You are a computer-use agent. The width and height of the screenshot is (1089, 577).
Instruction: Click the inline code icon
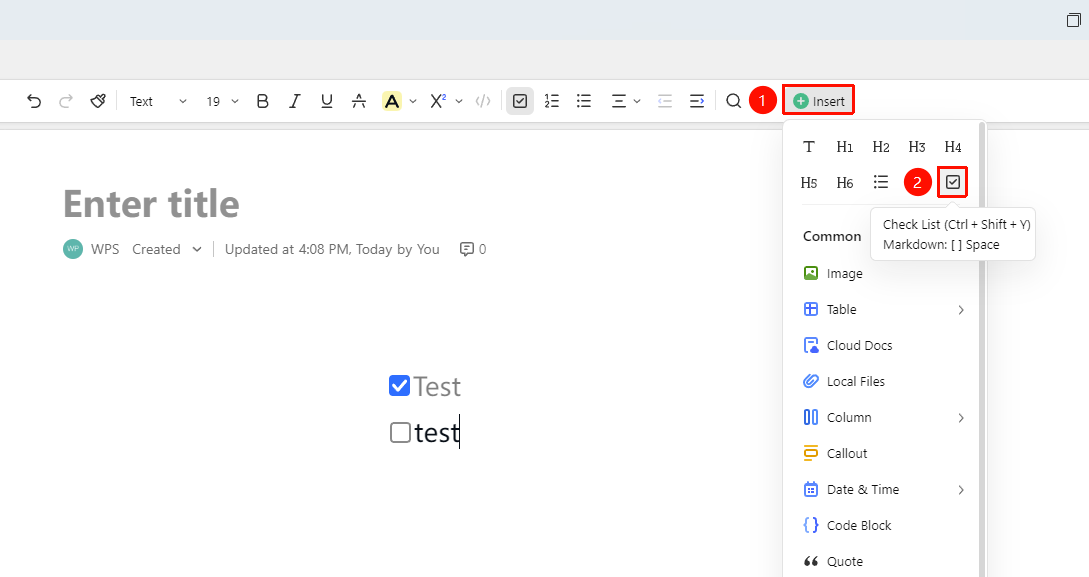point(483,101)
